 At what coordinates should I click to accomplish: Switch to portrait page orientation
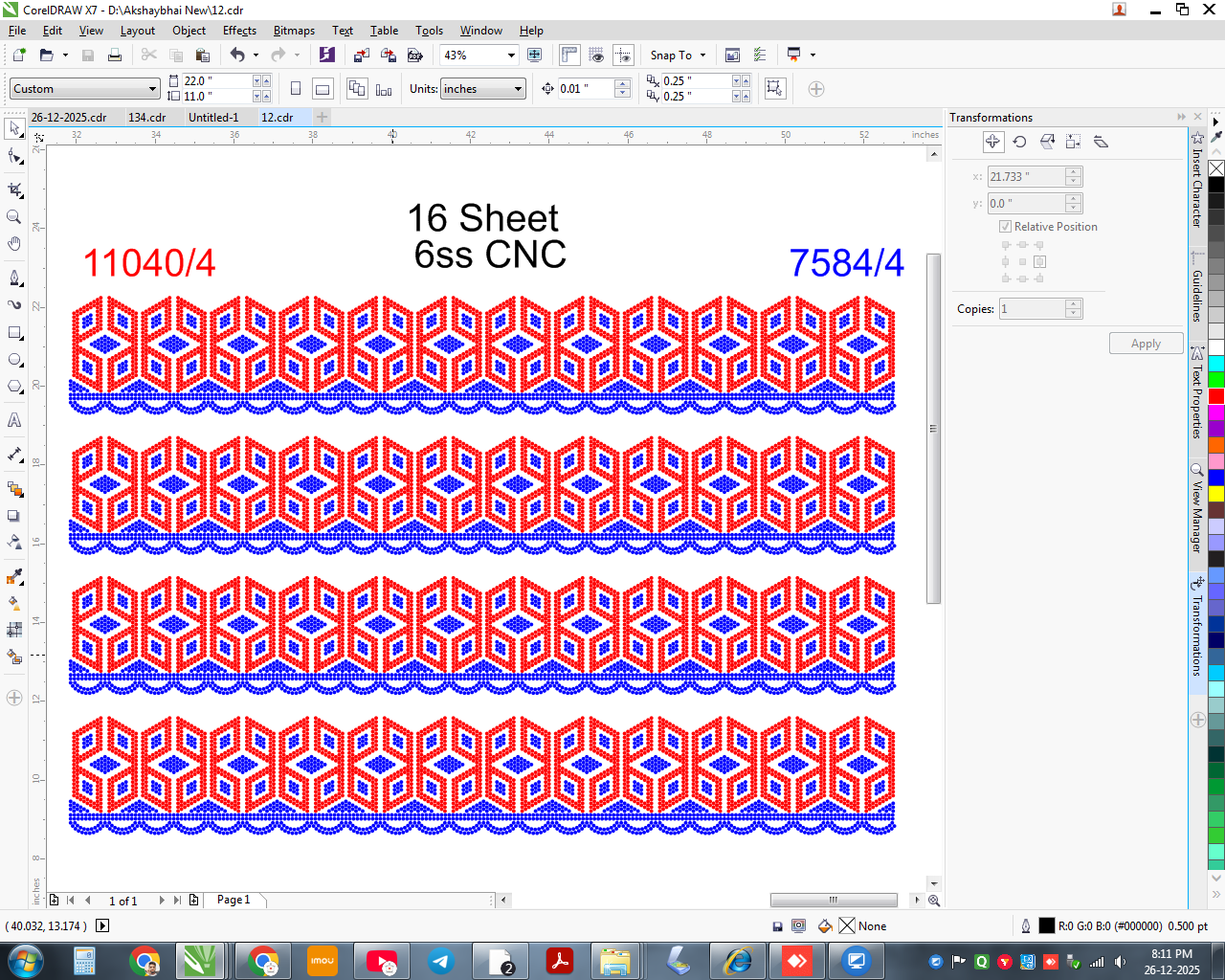point(296,89)
